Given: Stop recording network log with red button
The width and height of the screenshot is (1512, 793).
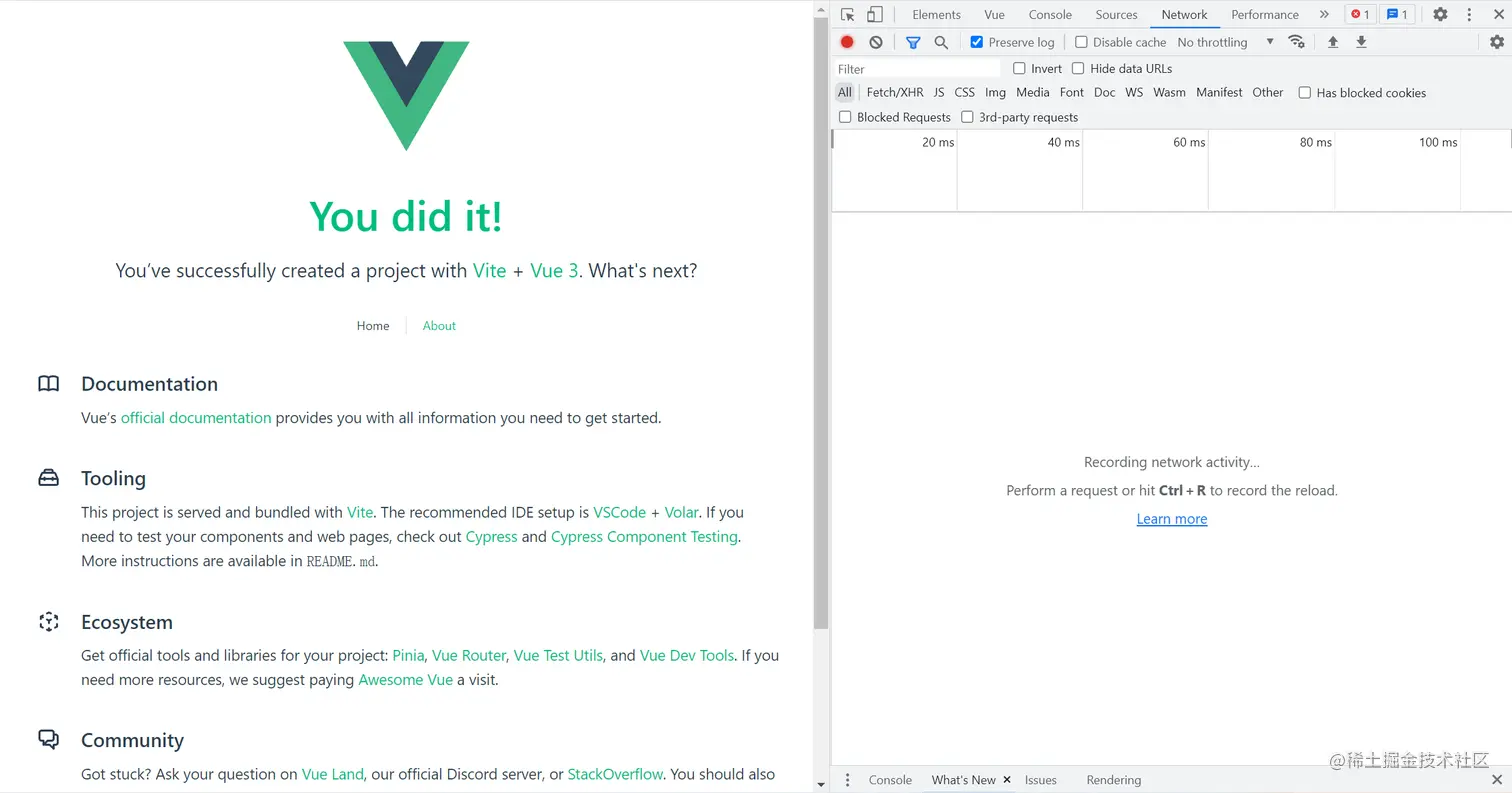Looking at the screenshot, I should 847,42.
